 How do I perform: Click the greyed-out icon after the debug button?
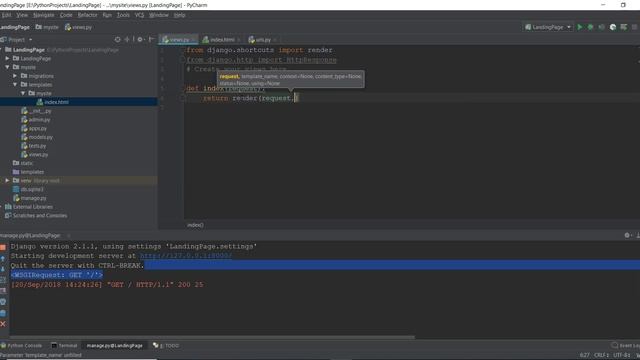[601, 27]
